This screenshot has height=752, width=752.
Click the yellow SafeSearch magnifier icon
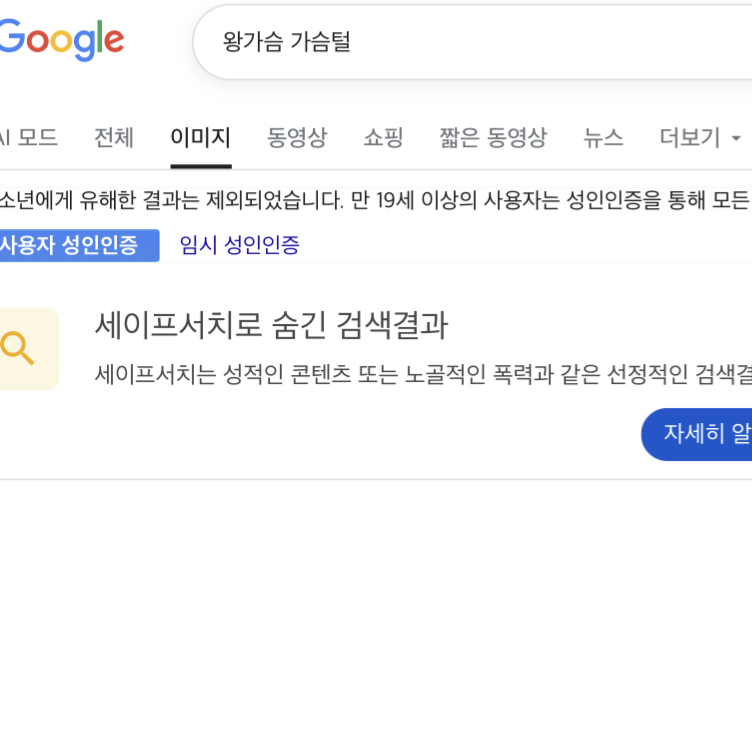point(20,349)
